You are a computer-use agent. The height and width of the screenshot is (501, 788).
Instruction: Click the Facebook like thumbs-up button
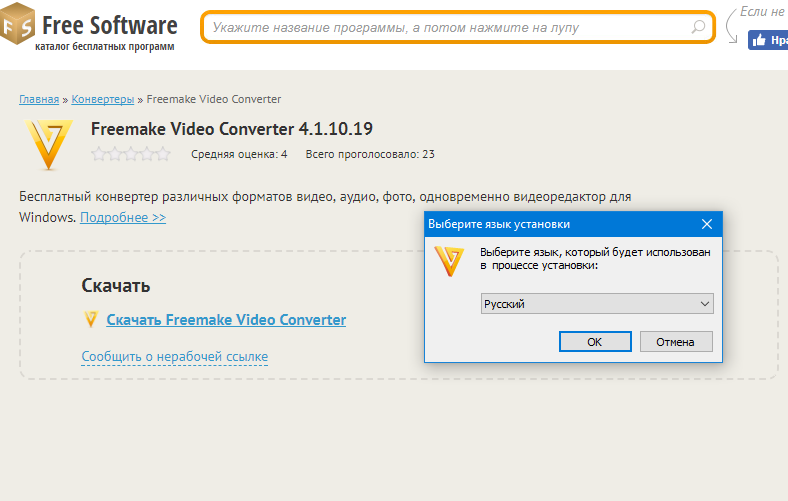coord(768,40)
